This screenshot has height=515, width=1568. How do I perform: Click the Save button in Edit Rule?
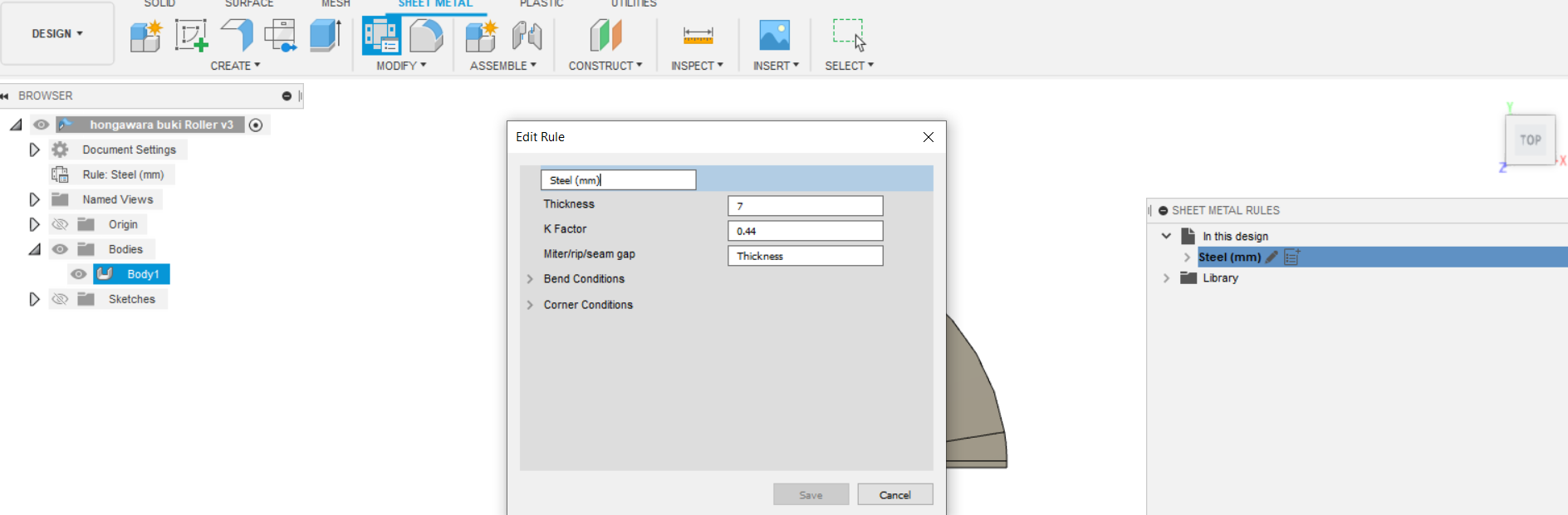click(x=811, y=494)
